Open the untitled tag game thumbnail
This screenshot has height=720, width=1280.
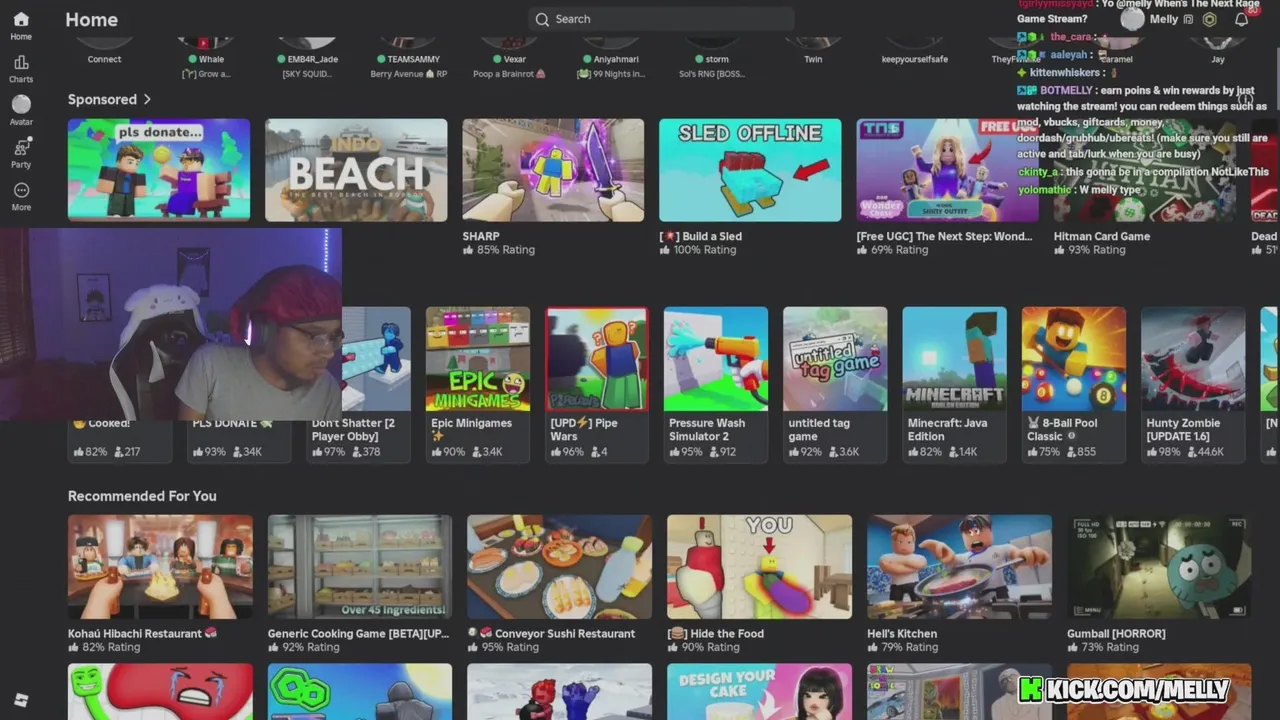pos(835,359)
